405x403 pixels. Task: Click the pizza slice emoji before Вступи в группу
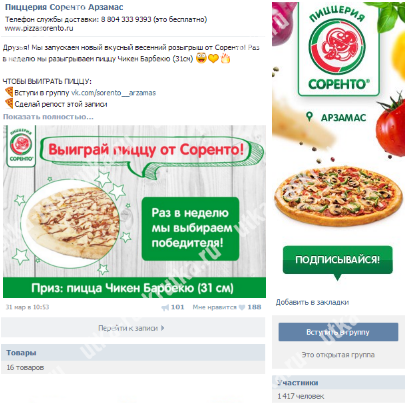9,92
